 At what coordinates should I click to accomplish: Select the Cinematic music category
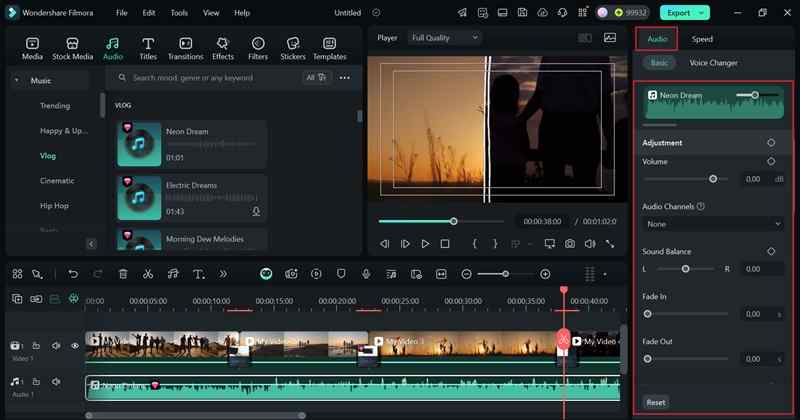coord(57,181)
